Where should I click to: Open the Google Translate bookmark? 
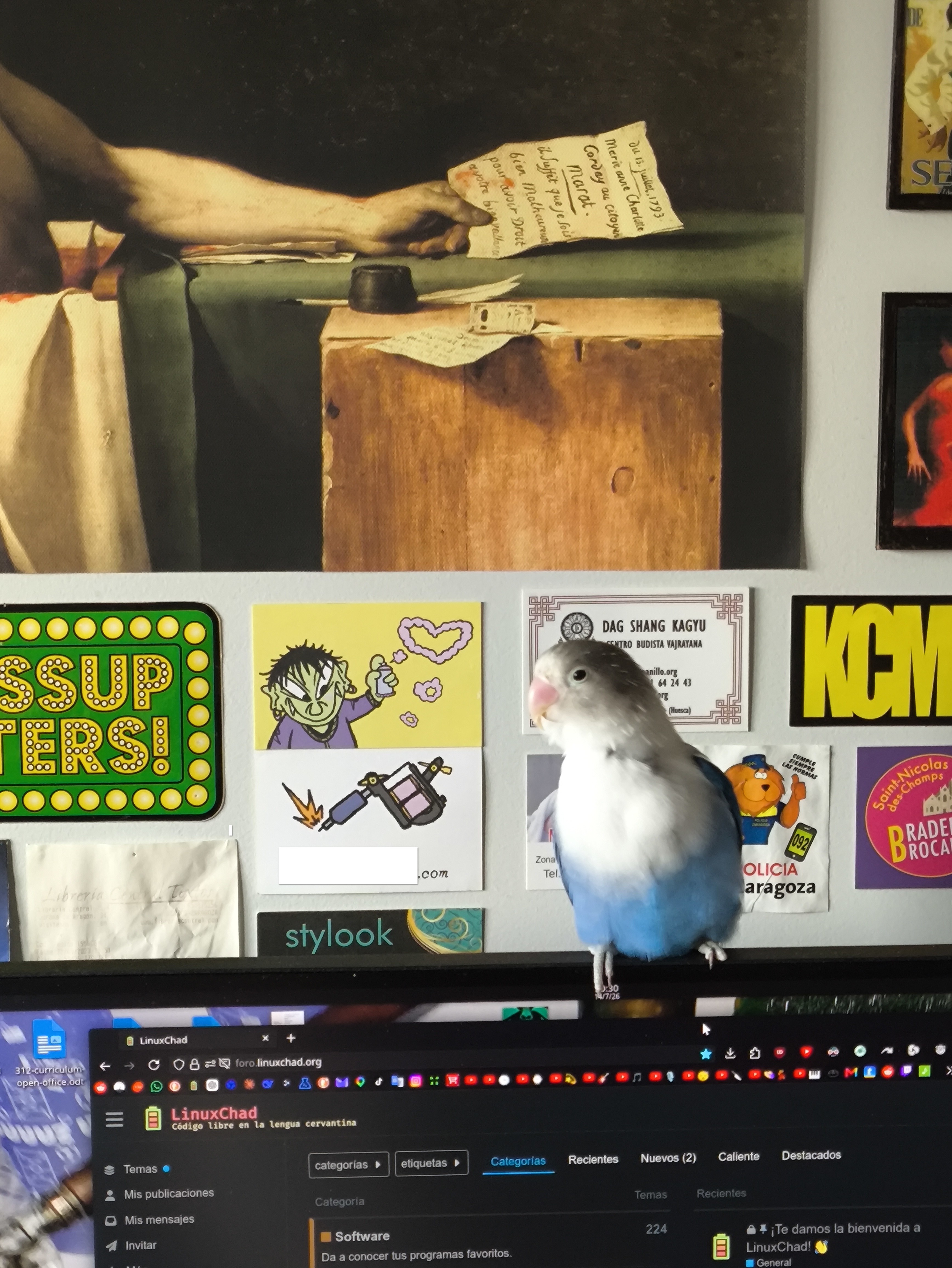[397, 1082]
